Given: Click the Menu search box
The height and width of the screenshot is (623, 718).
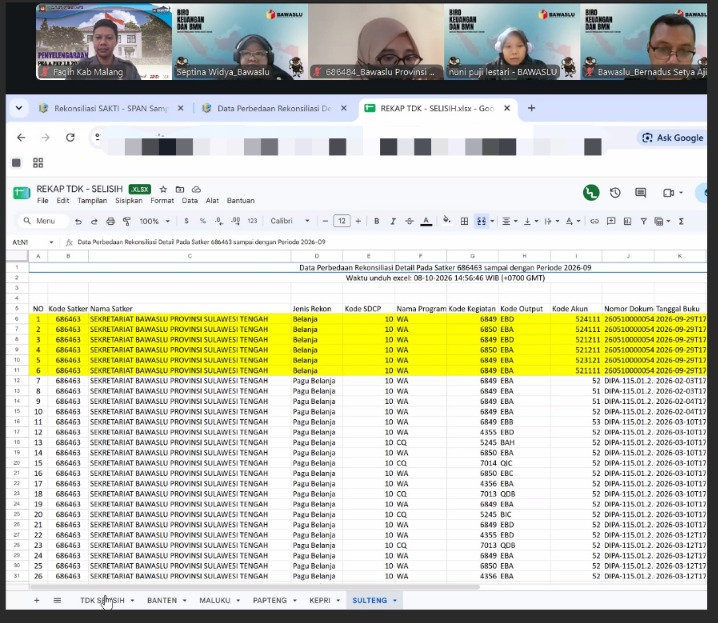Looking at the screenshot, I should 42,221.
